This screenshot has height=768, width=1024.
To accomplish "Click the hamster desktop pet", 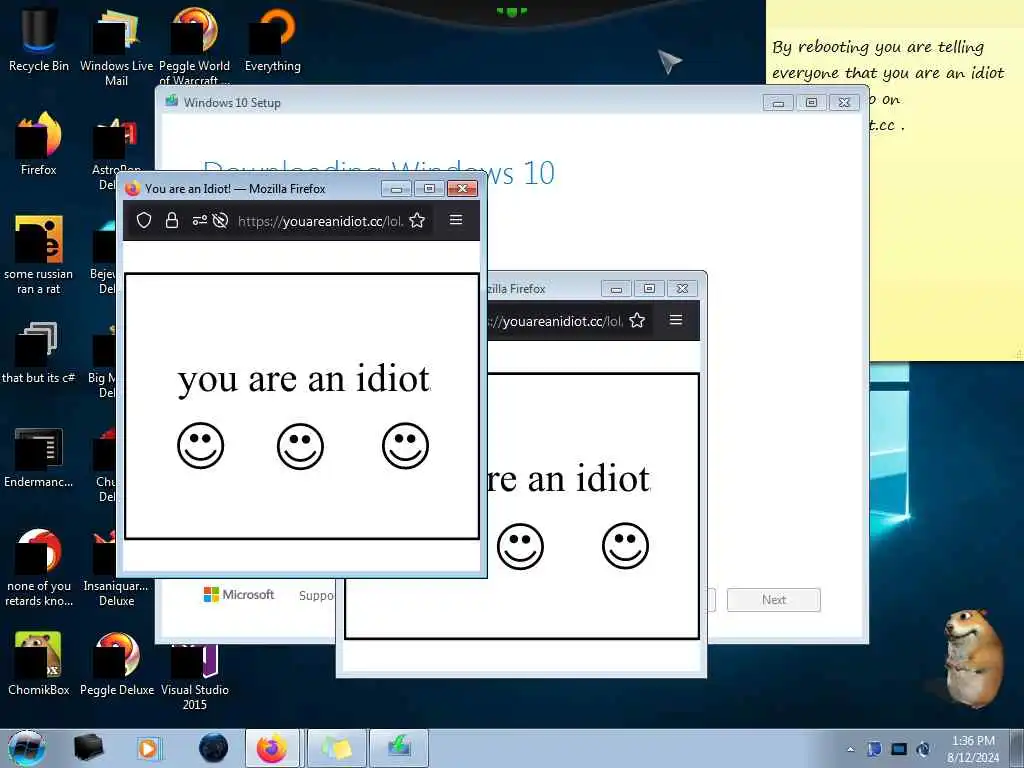I will pos(972,657).
